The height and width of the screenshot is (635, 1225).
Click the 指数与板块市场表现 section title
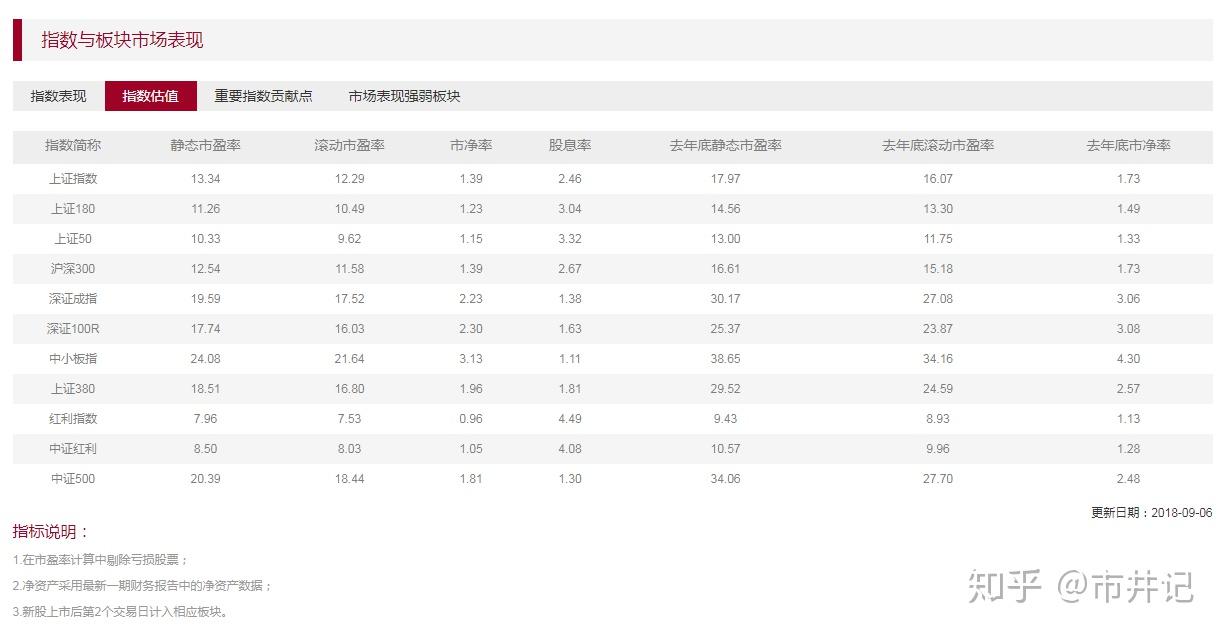pos(122,40)
